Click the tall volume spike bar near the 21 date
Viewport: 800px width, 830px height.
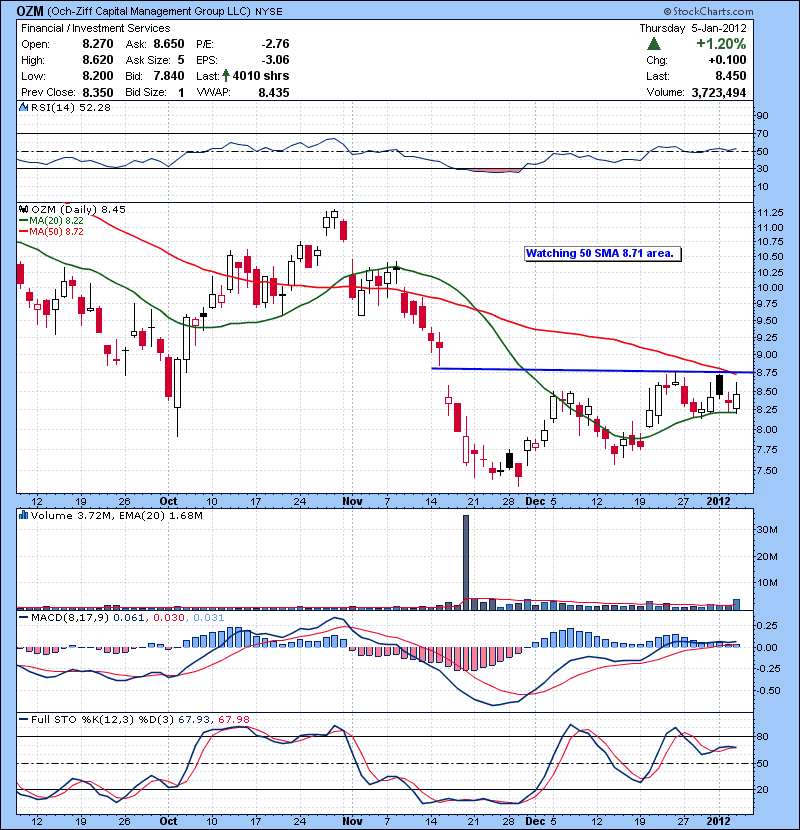click(x=466, y=562)
